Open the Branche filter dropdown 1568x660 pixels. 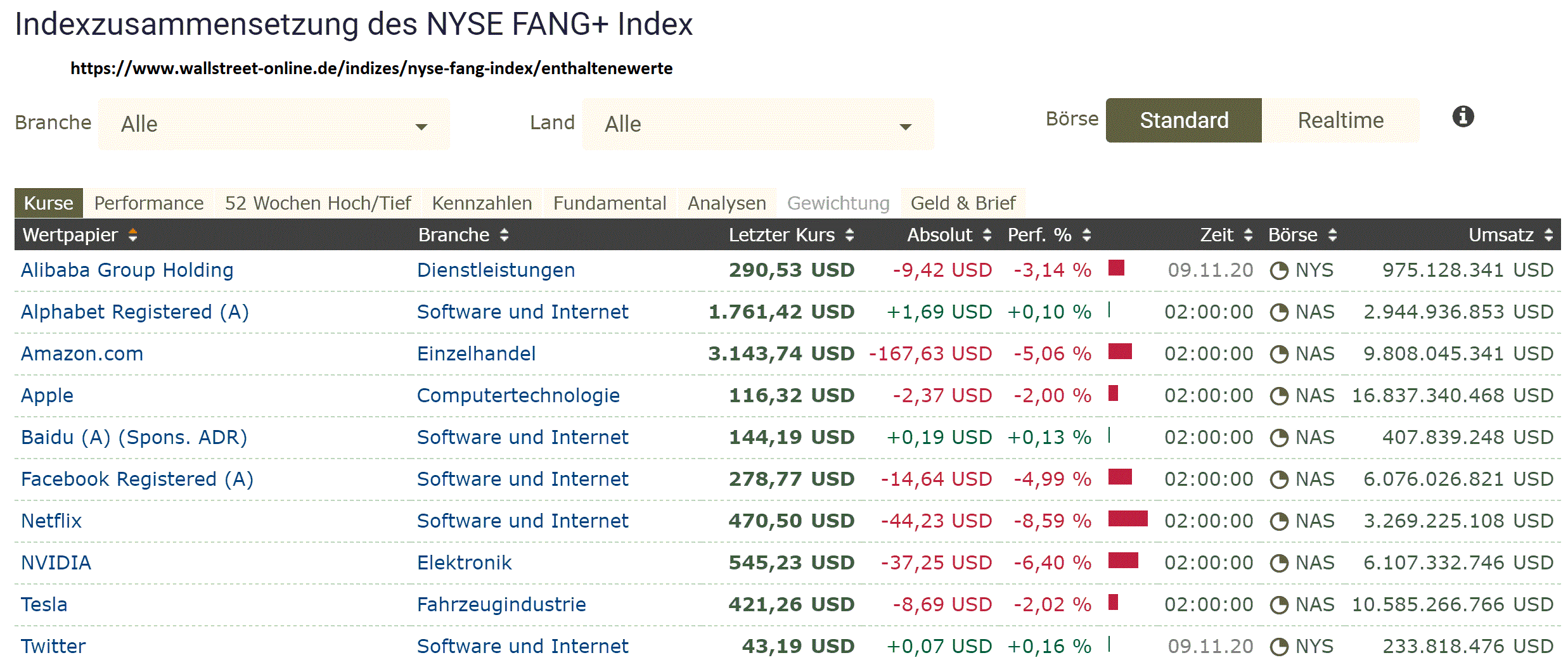click(274, 124)
